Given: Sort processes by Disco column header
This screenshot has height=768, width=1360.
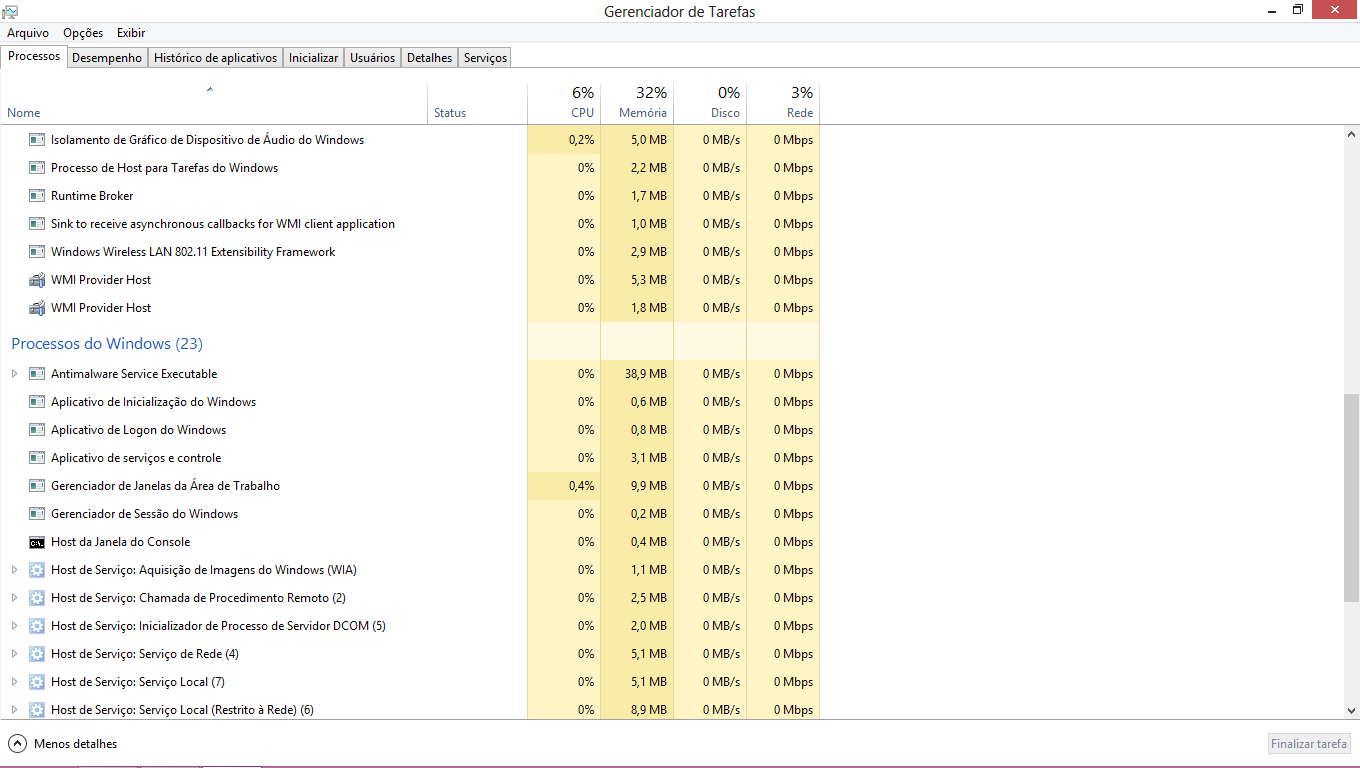Looking at the screenshot, I should point(710,102).
